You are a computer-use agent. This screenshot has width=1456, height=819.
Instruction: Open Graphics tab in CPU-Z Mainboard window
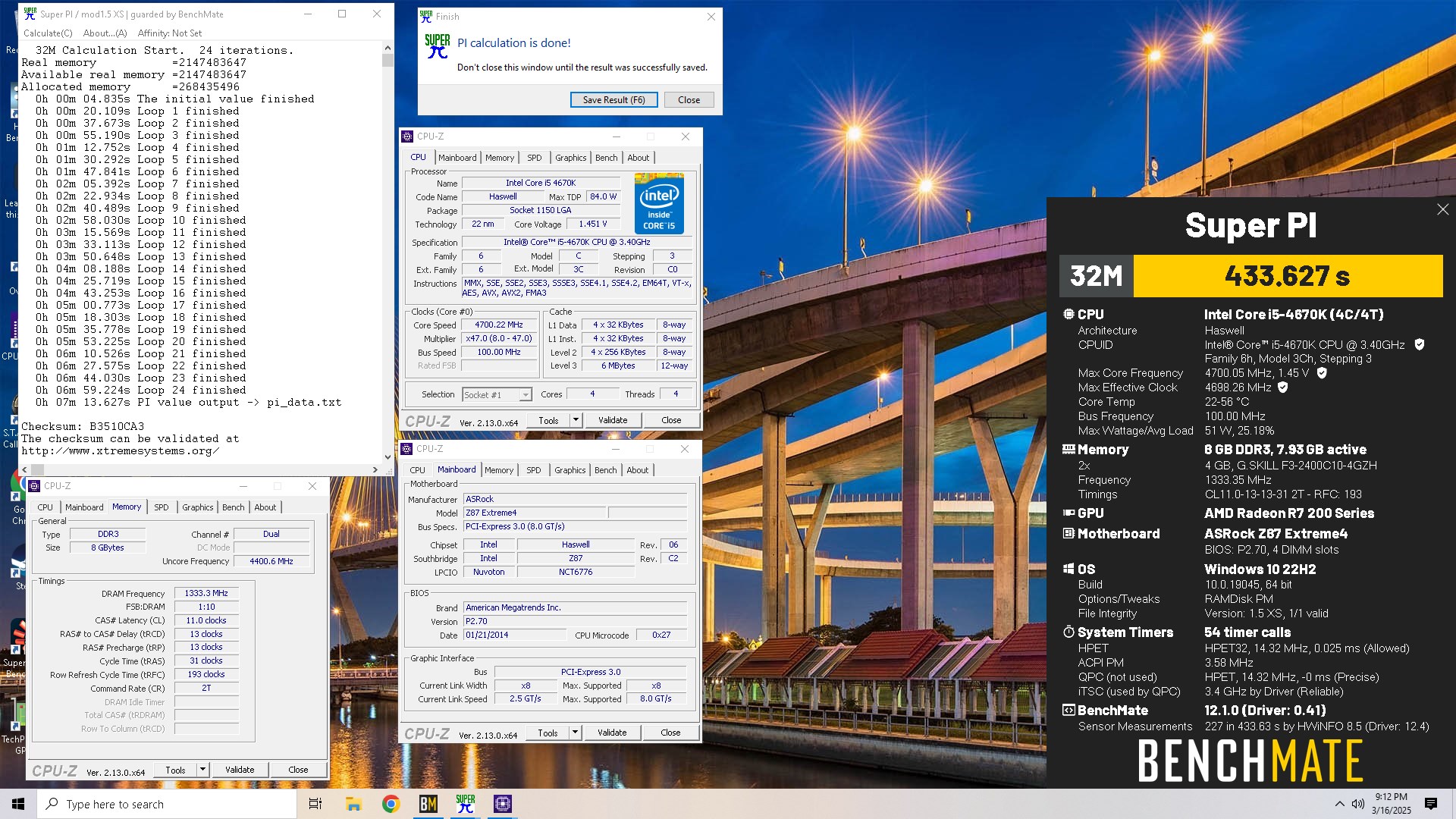click(x=570, y=470)
